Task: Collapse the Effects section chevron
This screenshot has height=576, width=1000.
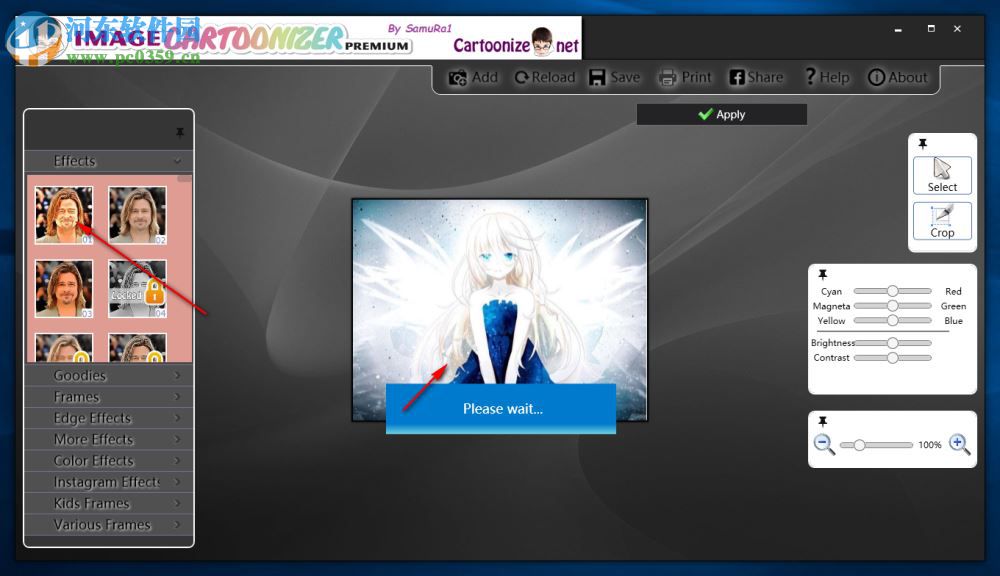Action: pyautogui.click(x=177, y=161)
